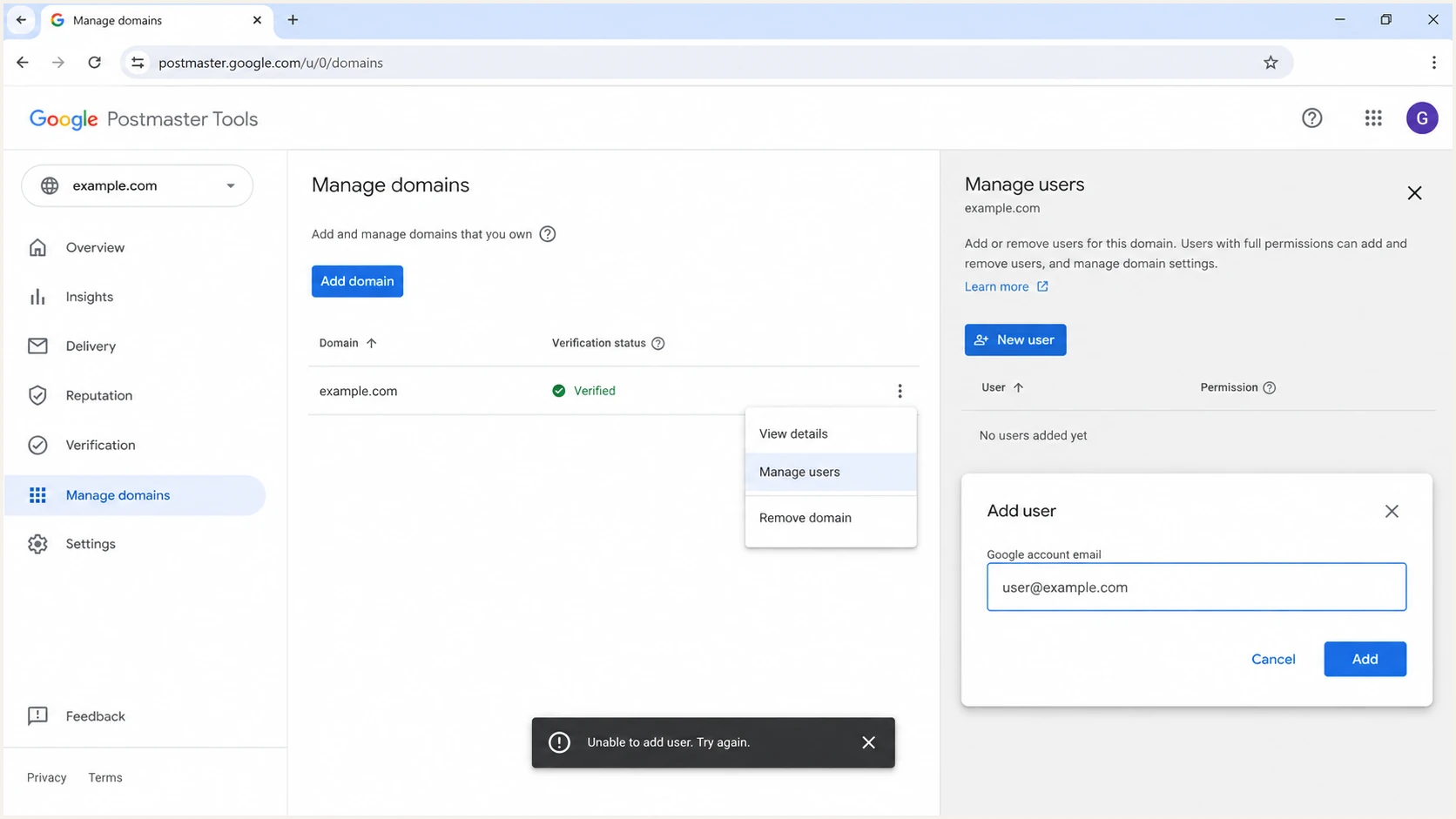Click the Settings gear icon
1456x819 pixels.
[x=37, y=544]
